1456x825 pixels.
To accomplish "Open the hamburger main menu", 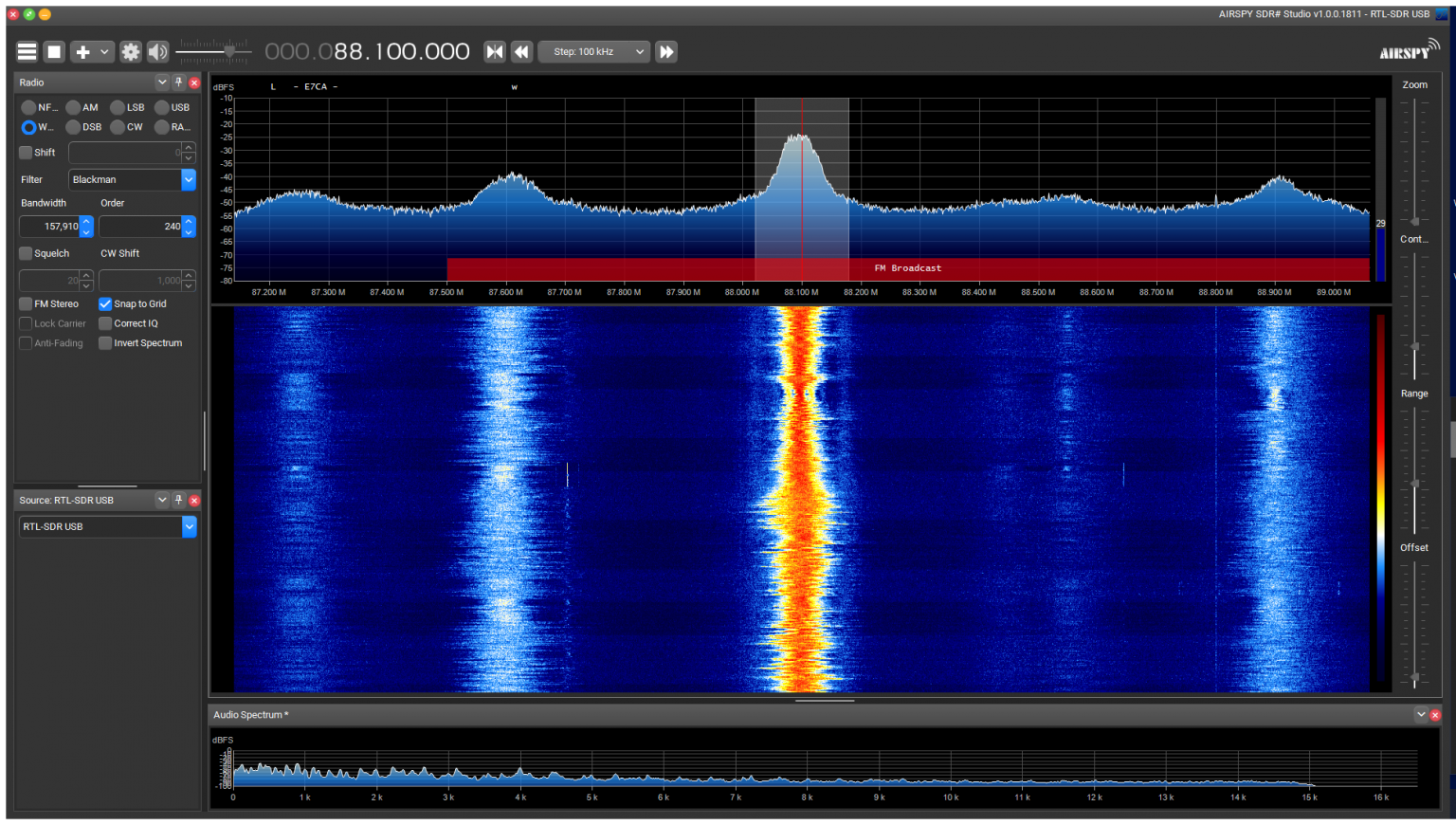I will click(27, 52).
